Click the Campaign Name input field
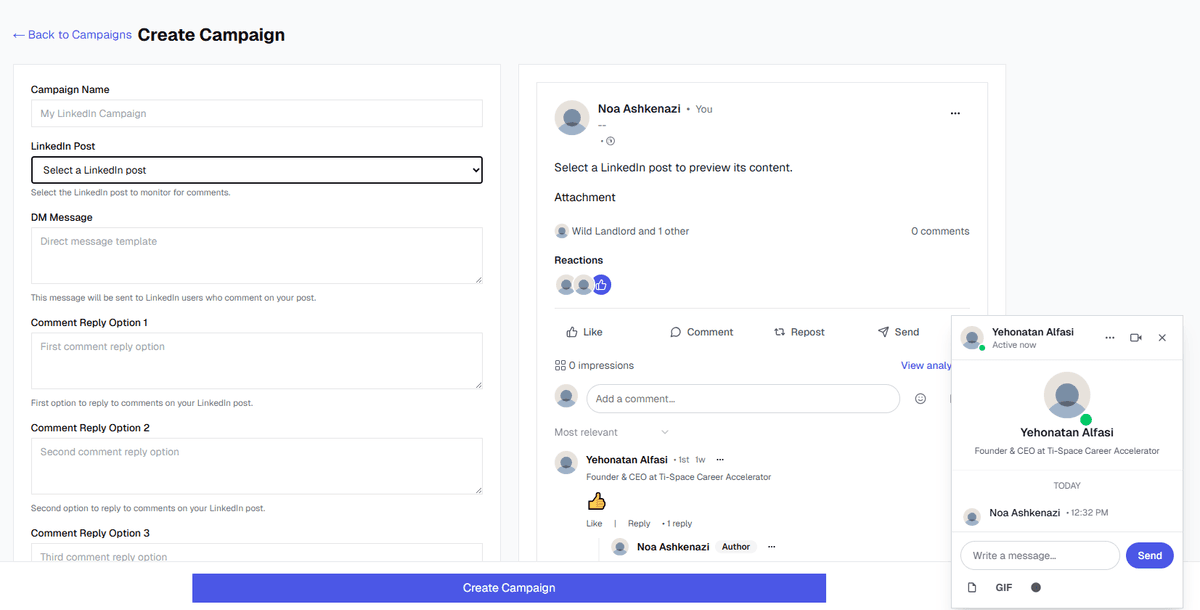 click(256, 113)
